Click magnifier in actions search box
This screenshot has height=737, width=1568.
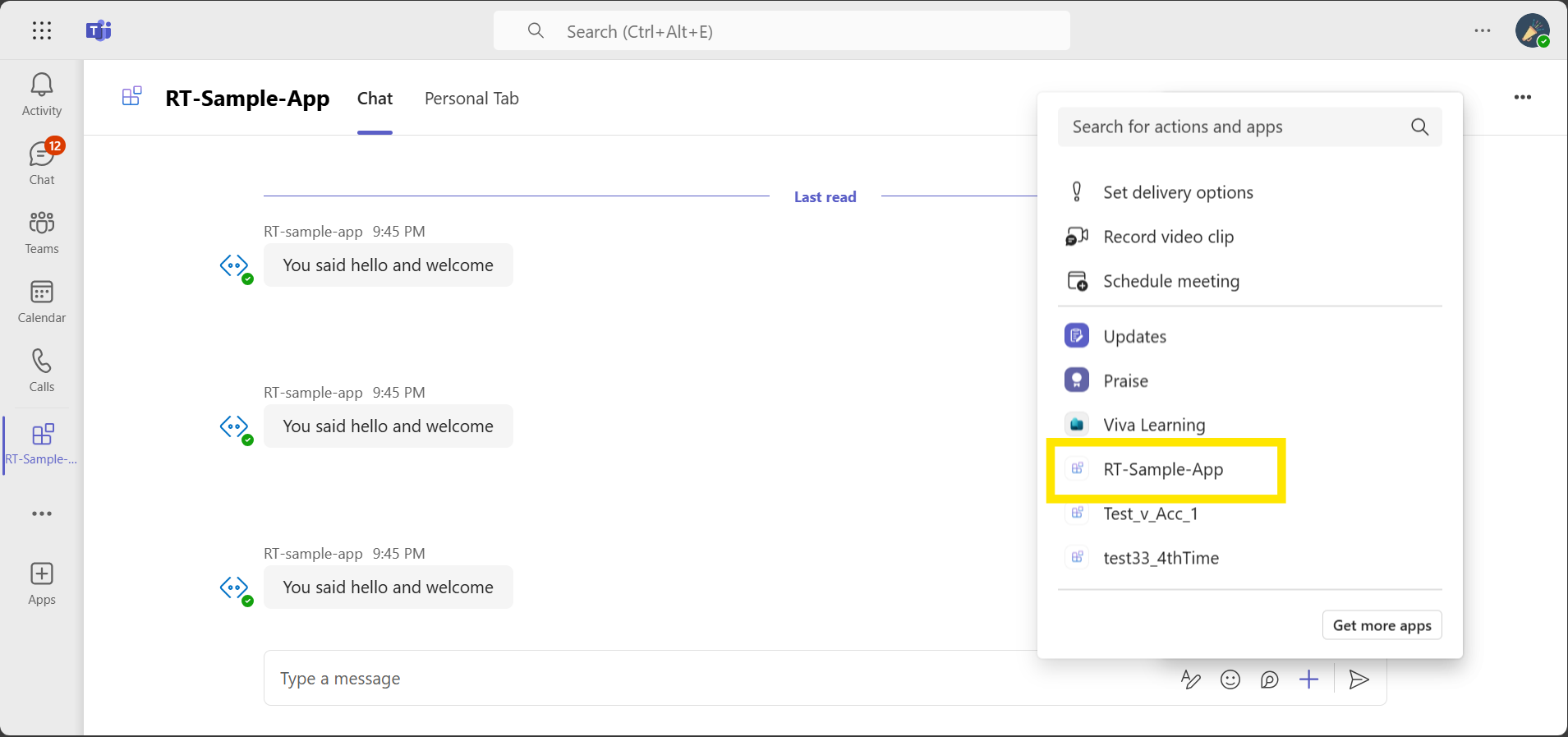point(1419,127)
